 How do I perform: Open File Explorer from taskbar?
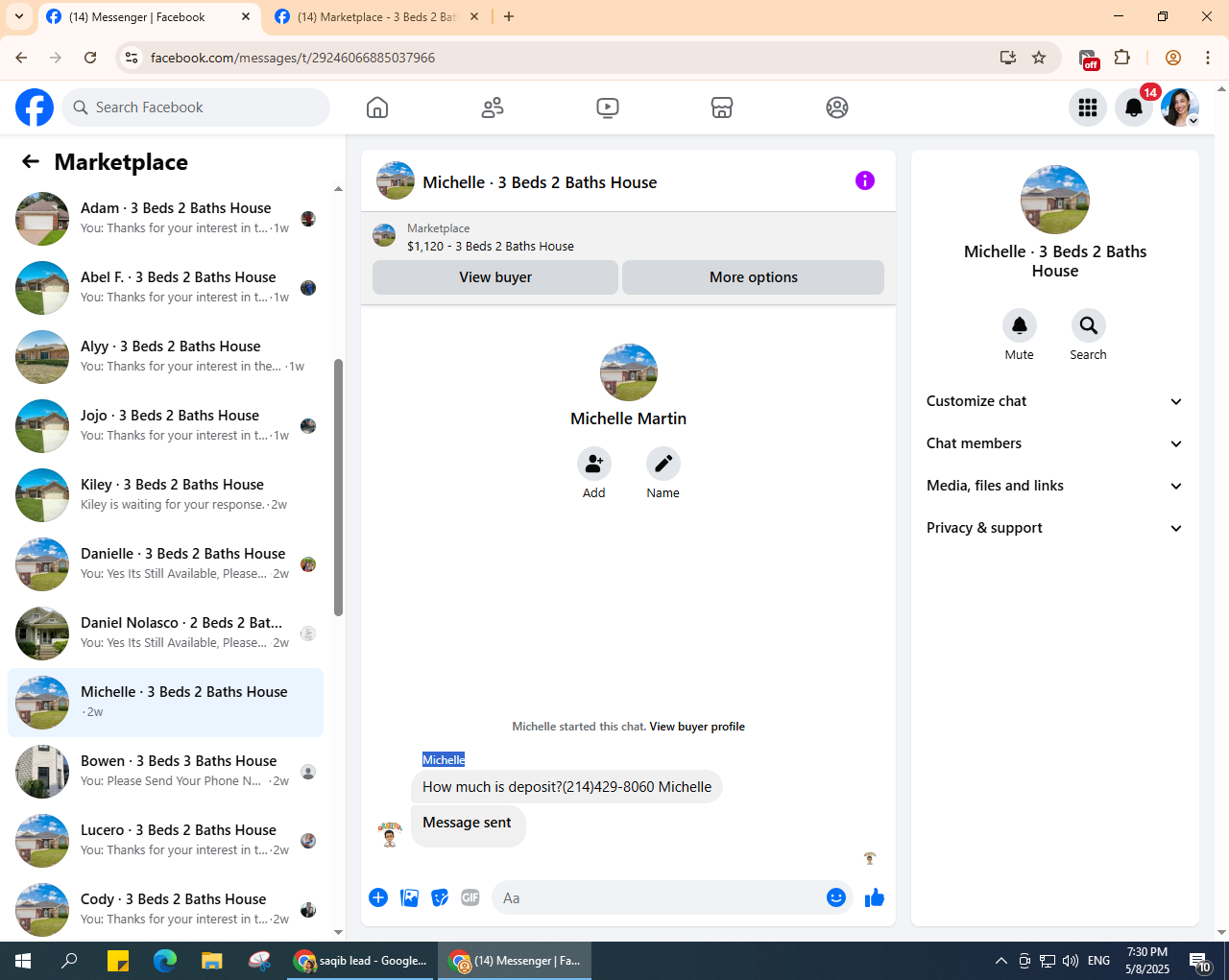pos(212,961)
